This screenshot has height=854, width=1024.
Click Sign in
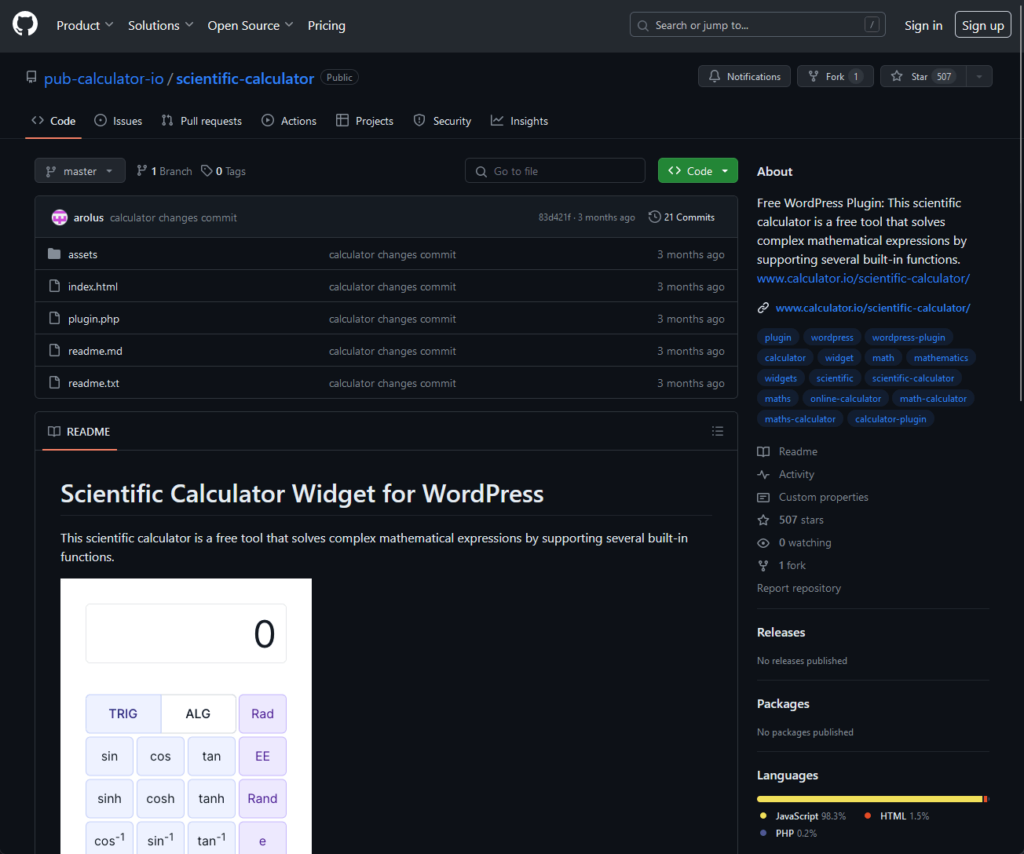click(x=923, y=25)
